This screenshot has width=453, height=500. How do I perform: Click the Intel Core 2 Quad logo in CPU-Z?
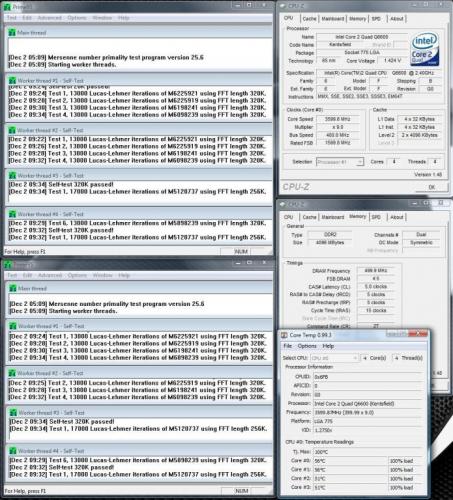425,49
